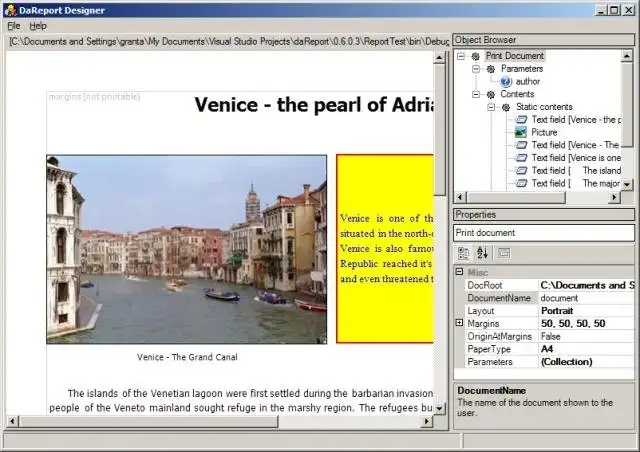Collapse the Static contents tree node

tap(491, 107)
